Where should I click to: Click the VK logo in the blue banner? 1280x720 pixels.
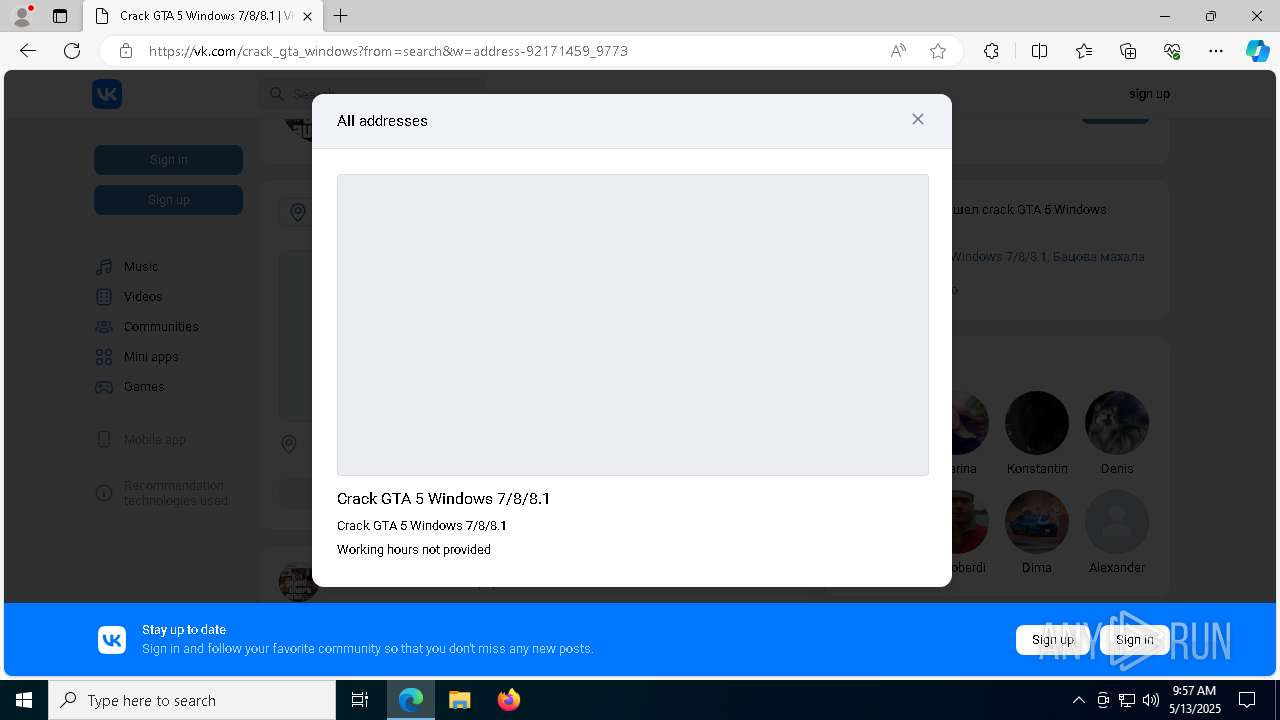click(112, 640)
